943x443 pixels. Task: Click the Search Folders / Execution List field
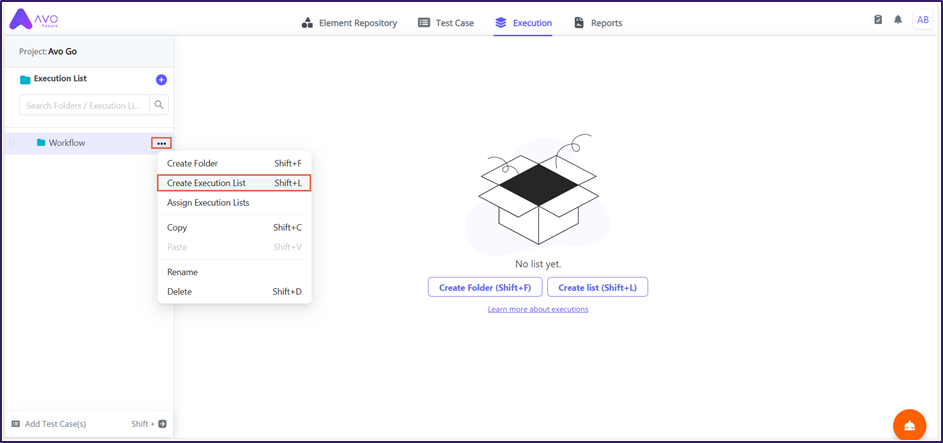click(x=84, y=105)
